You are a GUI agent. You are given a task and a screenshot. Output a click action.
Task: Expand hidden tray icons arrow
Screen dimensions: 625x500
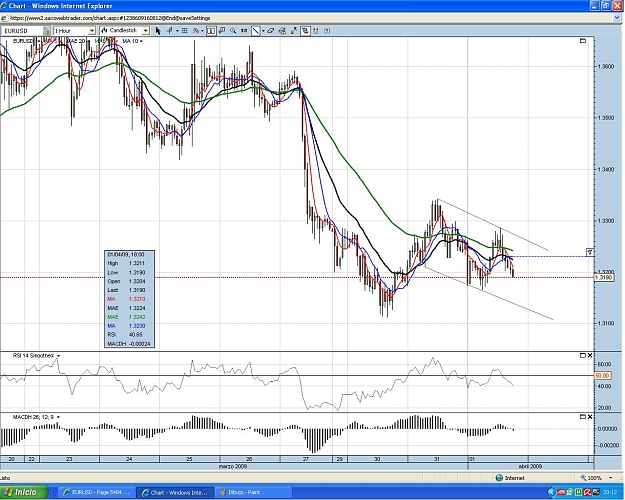tap(552, 492)
